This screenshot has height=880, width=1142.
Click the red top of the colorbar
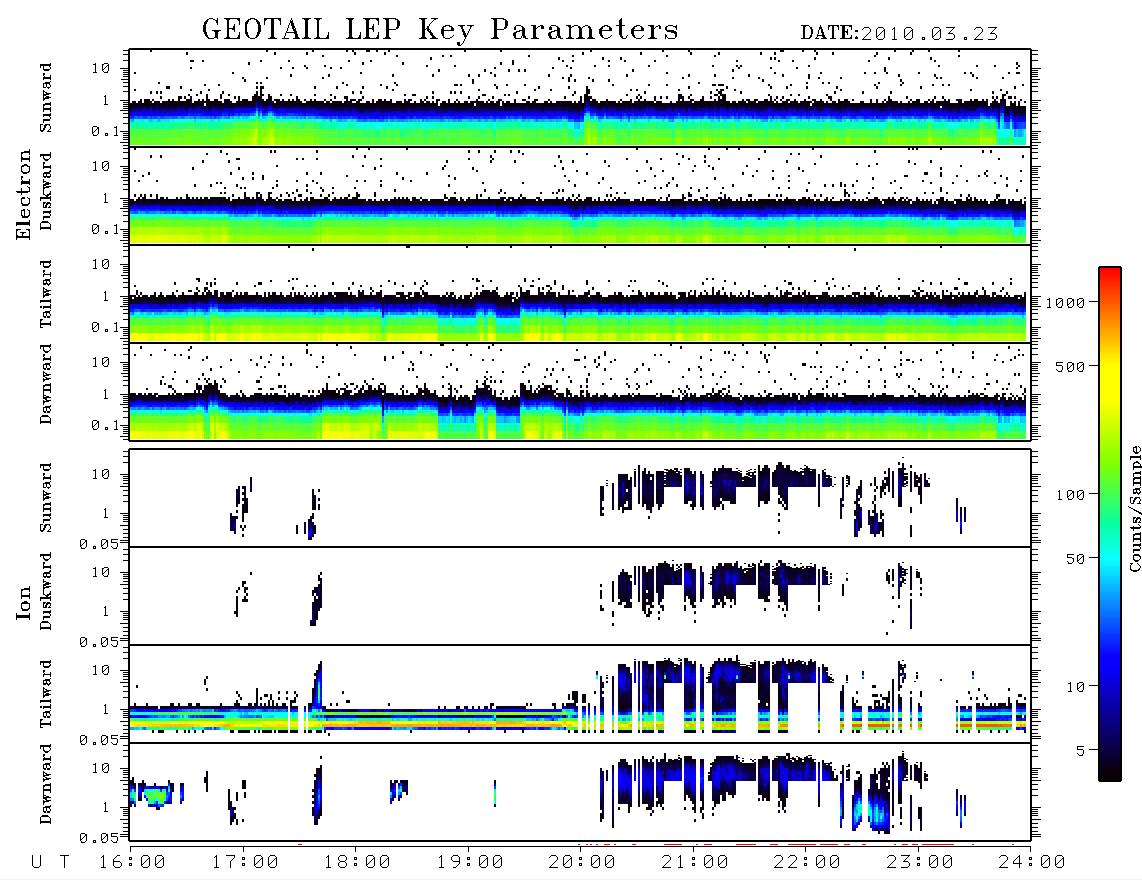(x=1110, y=275)
